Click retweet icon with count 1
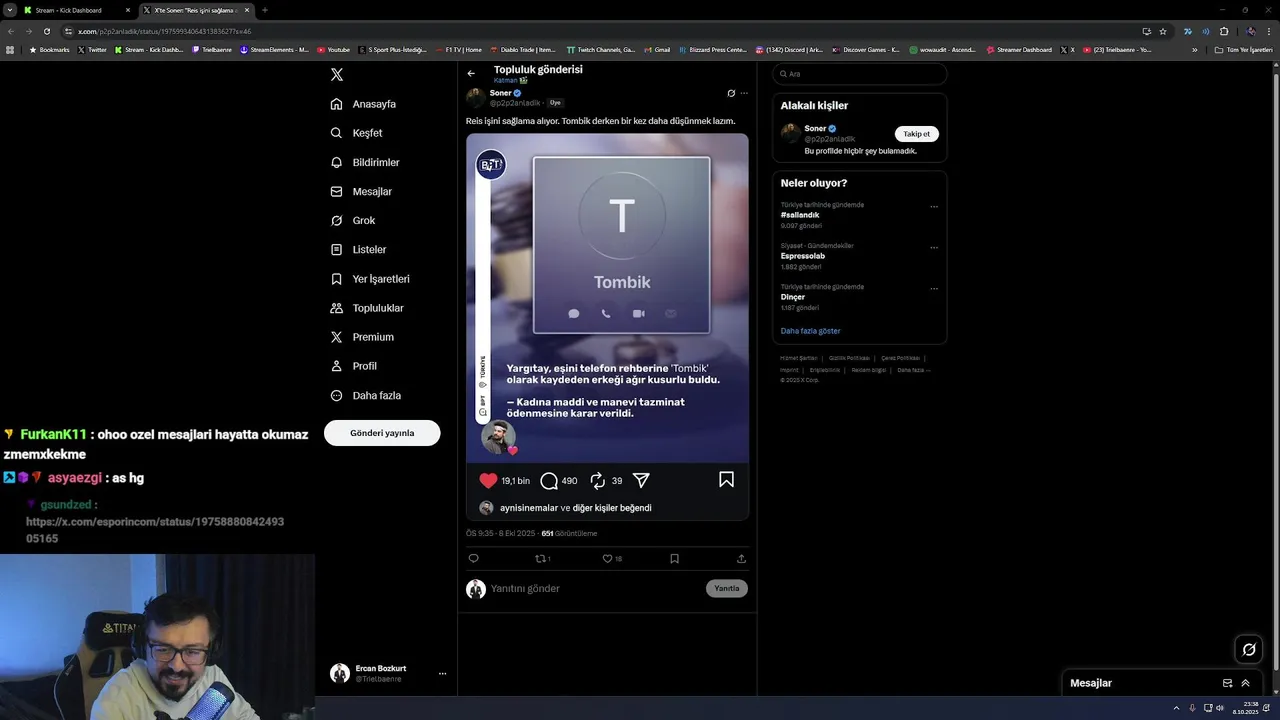 (542, 559)
